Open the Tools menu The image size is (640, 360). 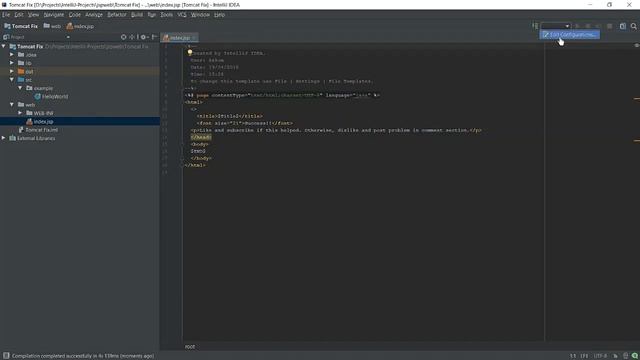[166, 15]
